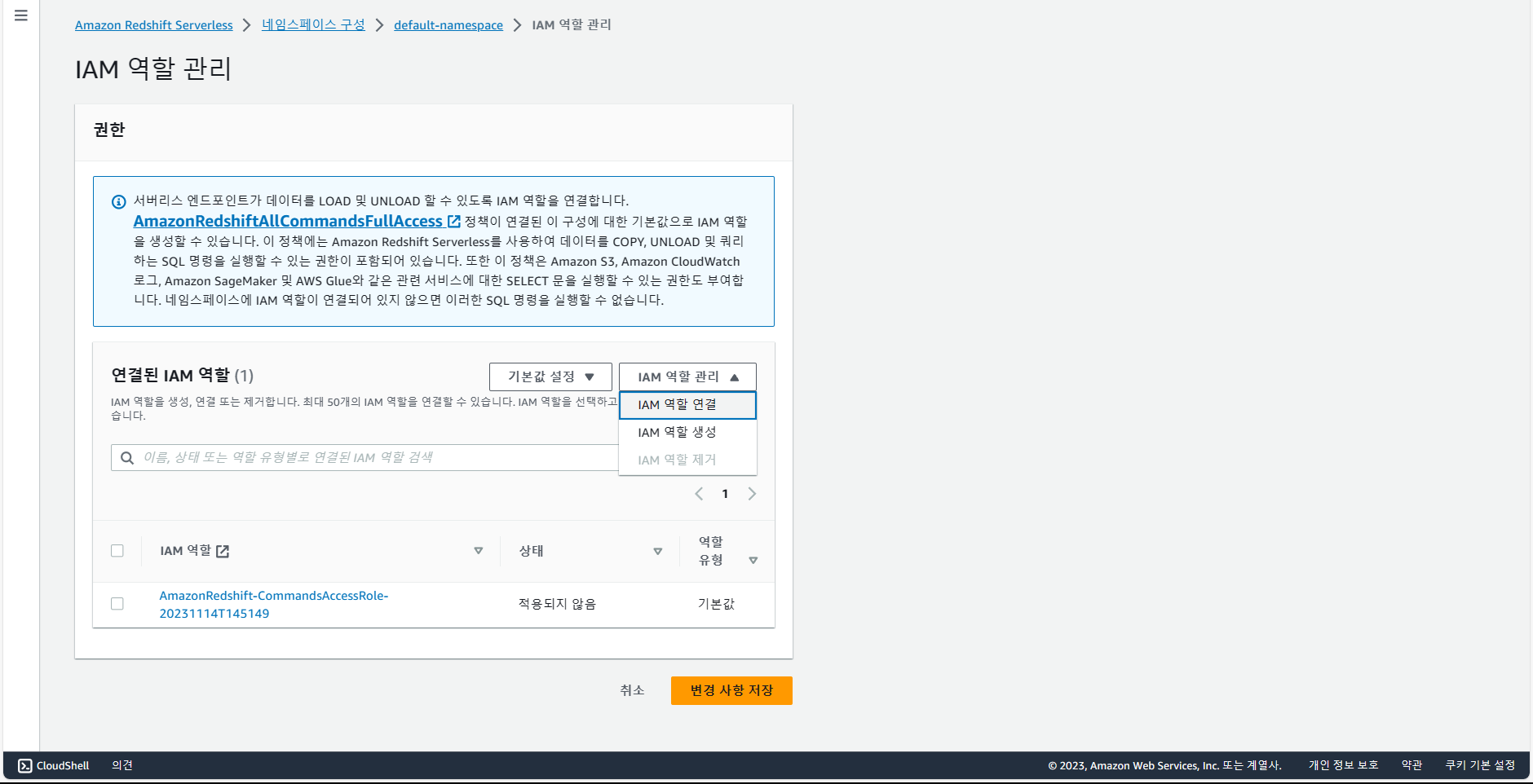
Task: Click the search magnifier icon
Action: (127, 458)
